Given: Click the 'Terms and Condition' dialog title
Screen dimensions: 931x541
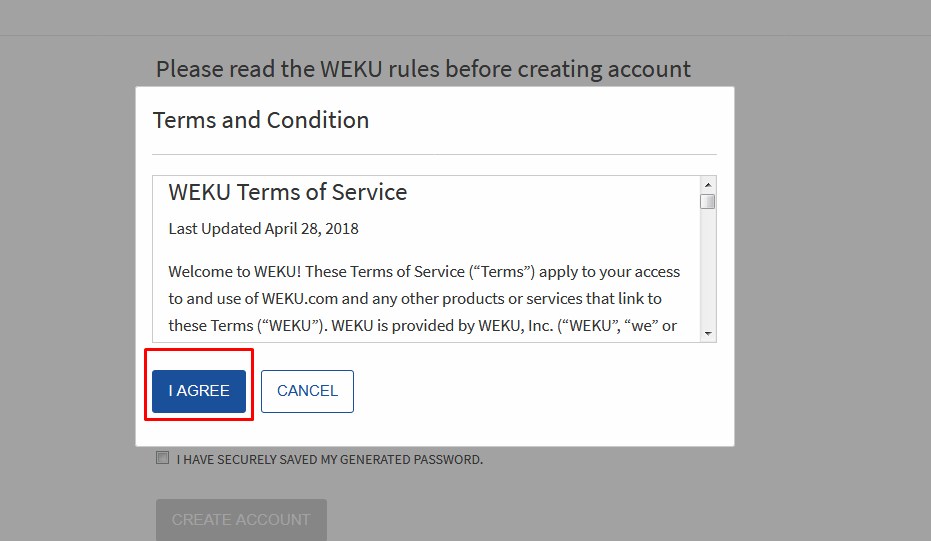Looking at the screenshot, I should pos(261,120).
